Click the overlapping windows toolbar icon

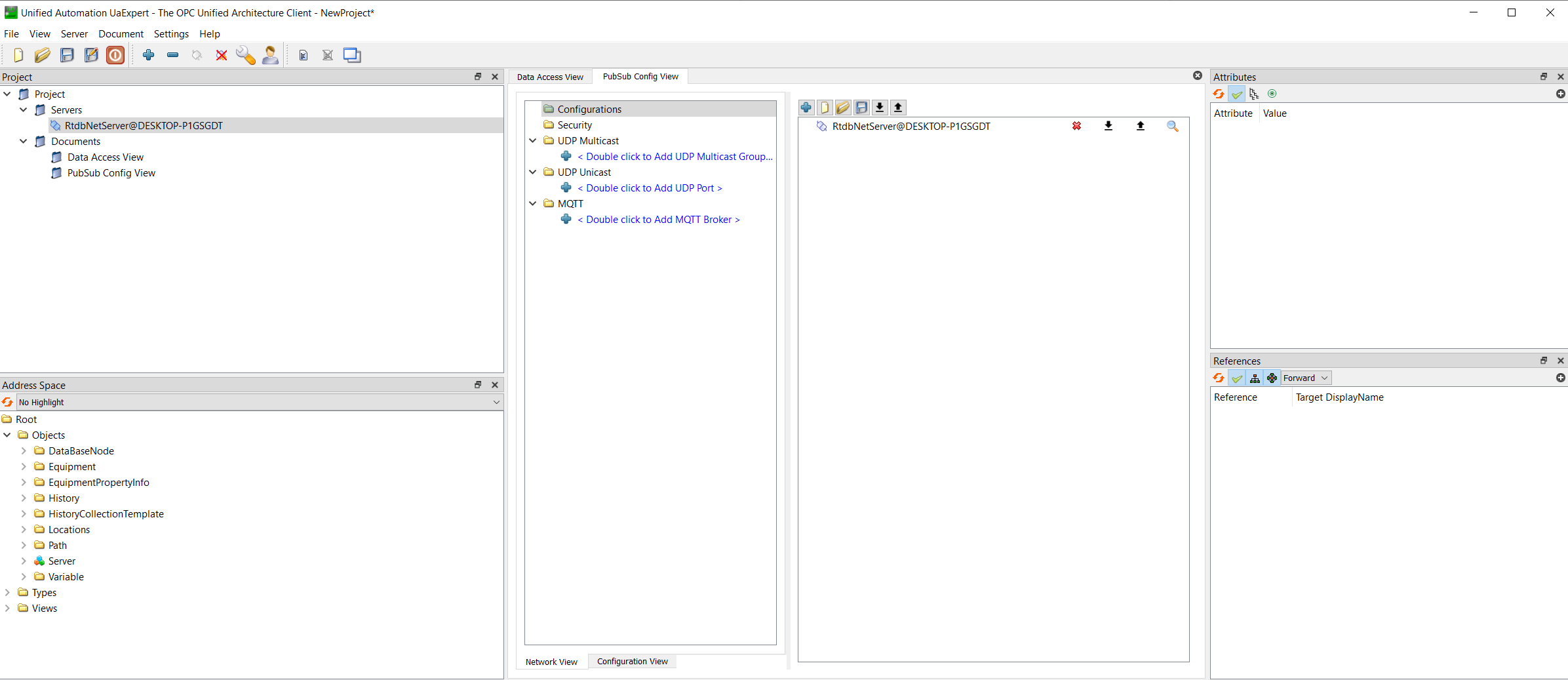pyautogui.click(x=353, y=55)
